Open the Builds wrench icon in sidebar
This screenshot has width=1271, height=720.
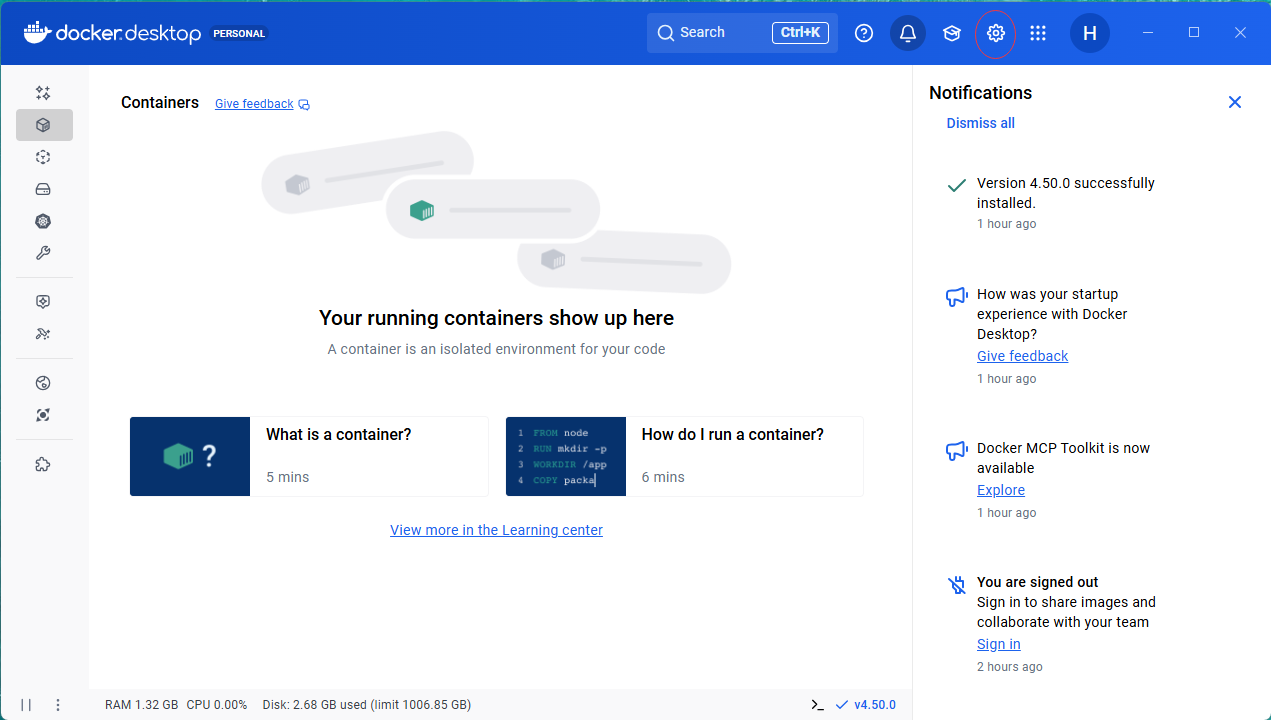(x=43, y=253)
